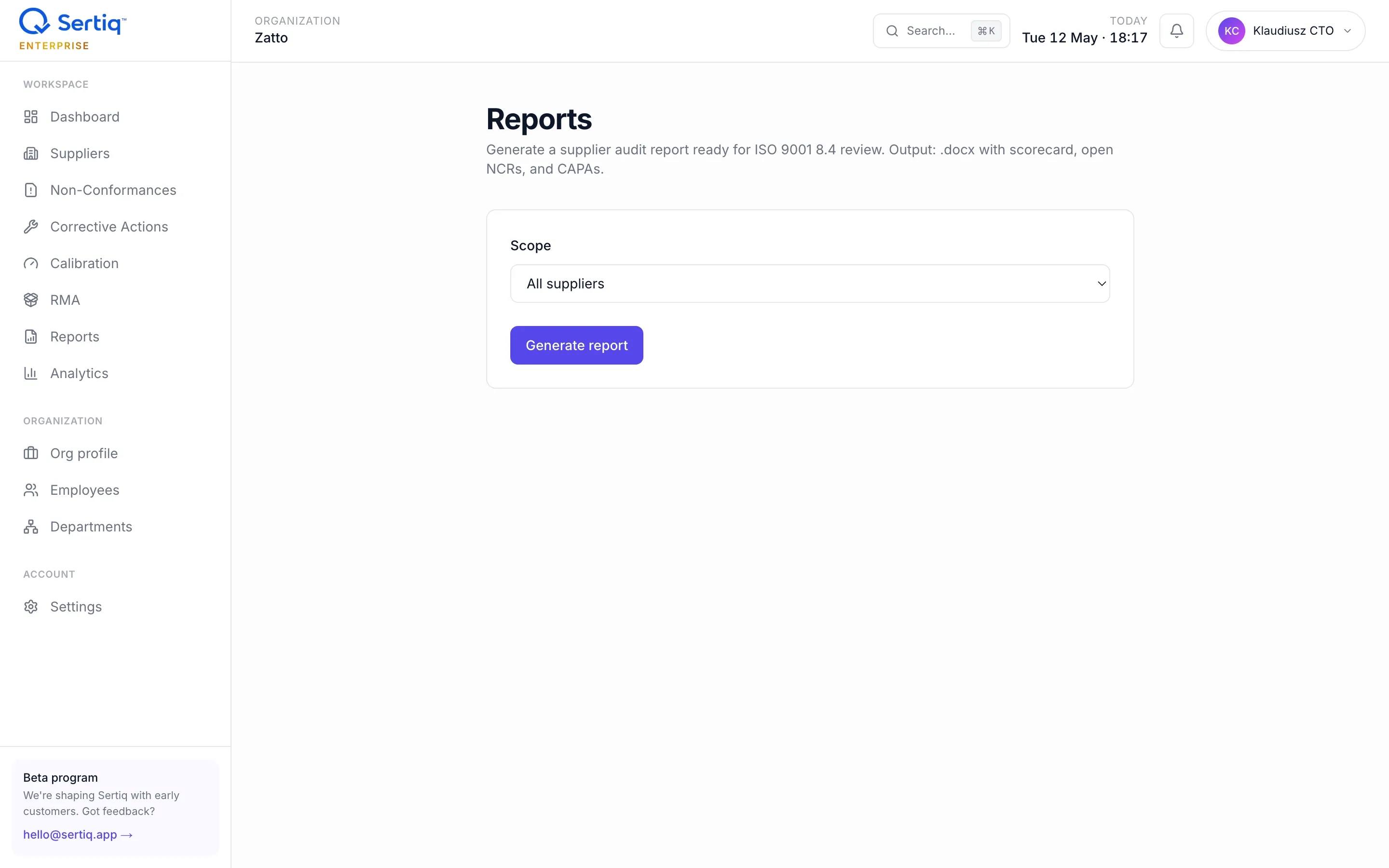Click the Departments hierarchy icon
Viewport: 1389px width, 868px height.
click(x=31, y=527)
